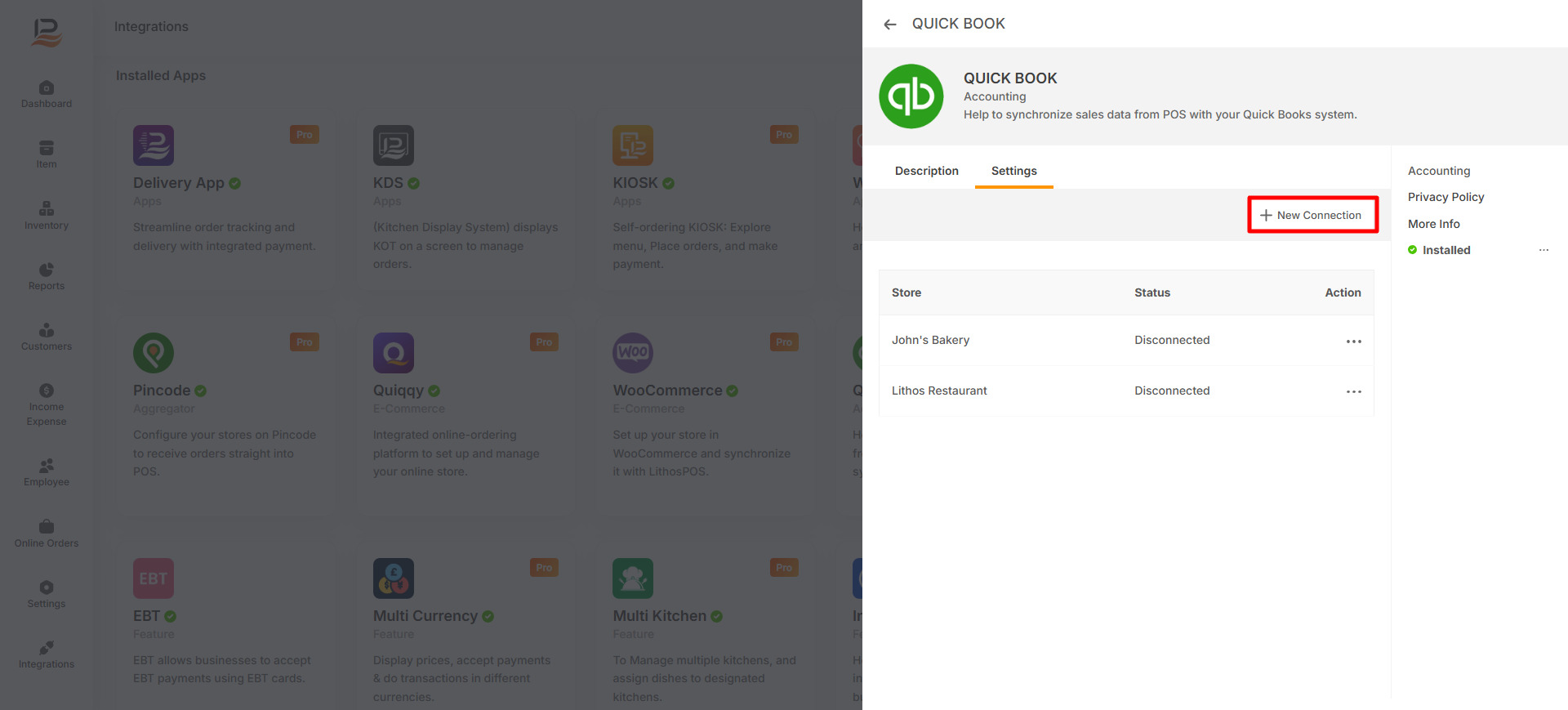Image resolution: width=1568 pixels, height=710 pixels.
Task: Click the Status column header
Action: (x=1151, y=292)
